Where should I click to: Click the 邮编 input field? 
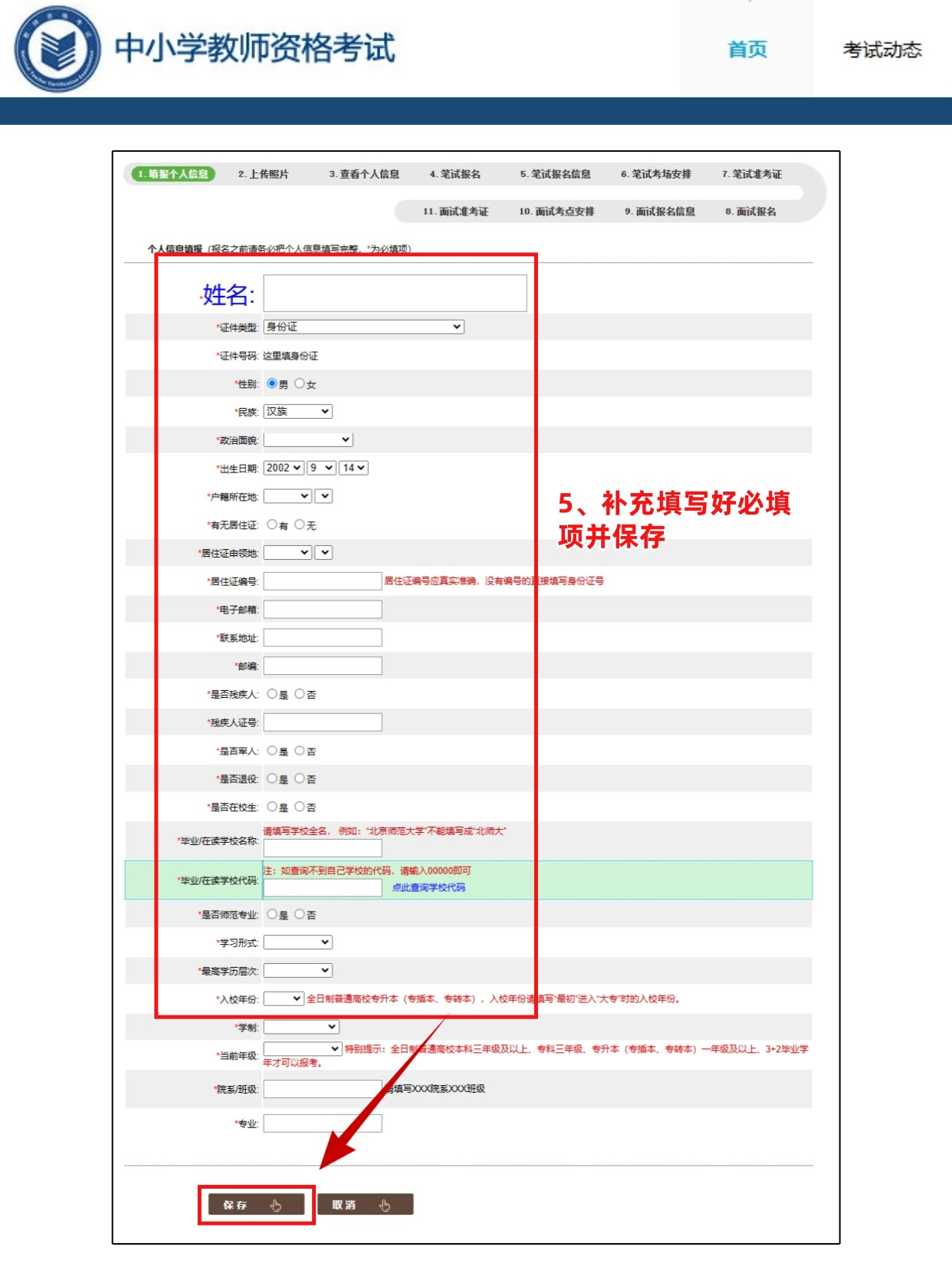[323, 666]
